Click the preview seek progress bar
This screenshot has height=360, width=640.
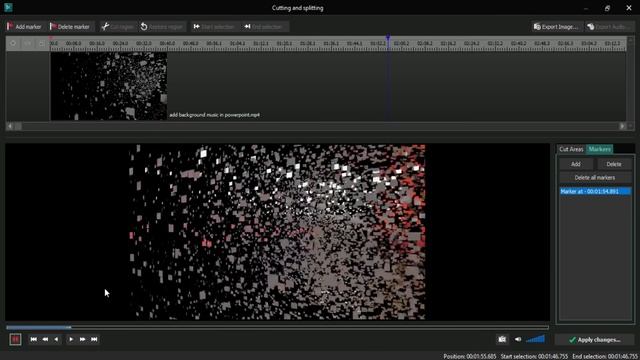pyautogui.click(x=277, y=327)
